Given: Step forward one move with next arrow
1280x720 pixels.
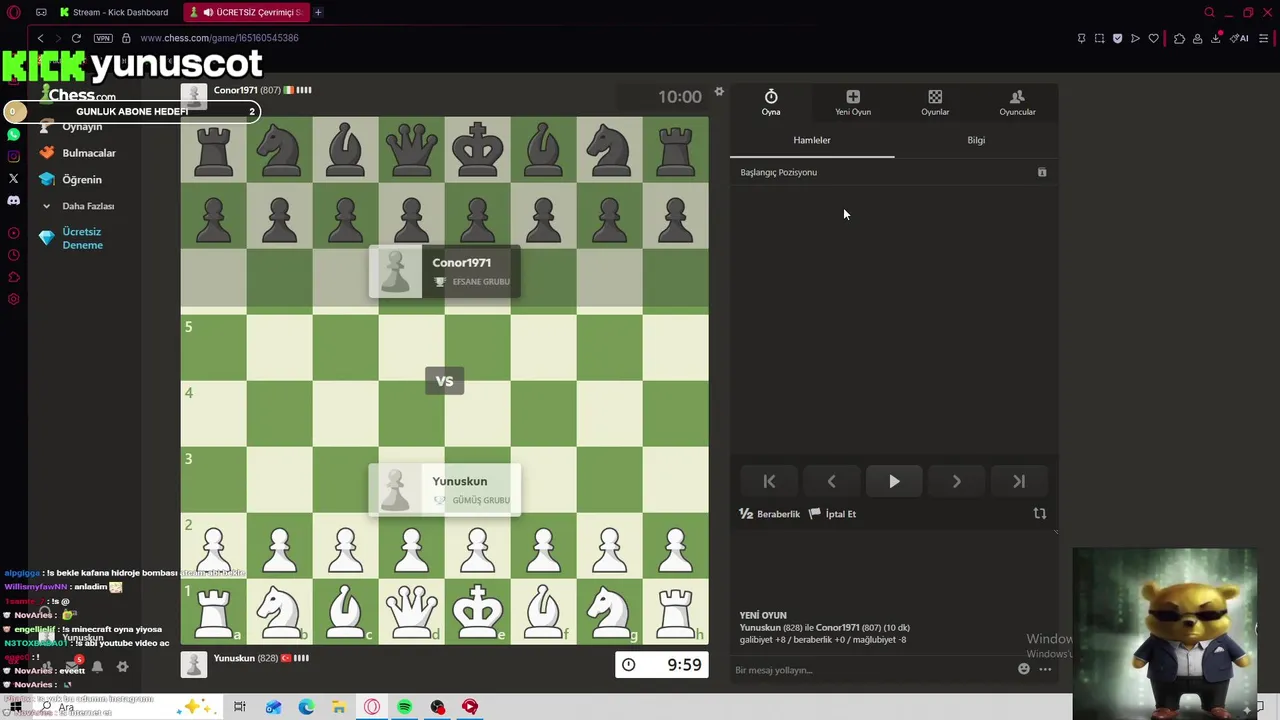Looking at the screenshot, I should [x=957, y=481].
